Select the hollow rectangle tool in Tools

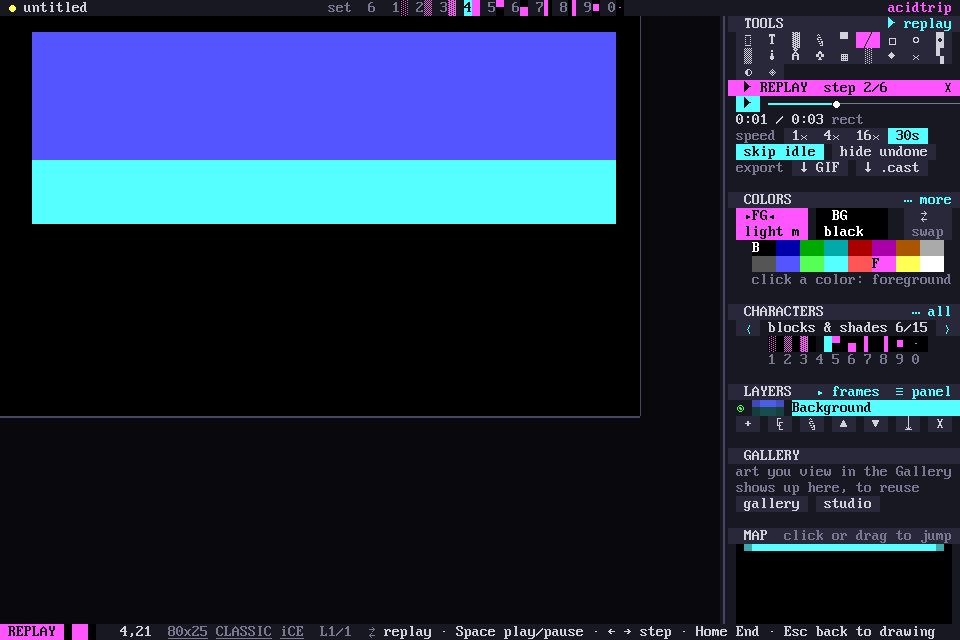(x=892, y=40)
